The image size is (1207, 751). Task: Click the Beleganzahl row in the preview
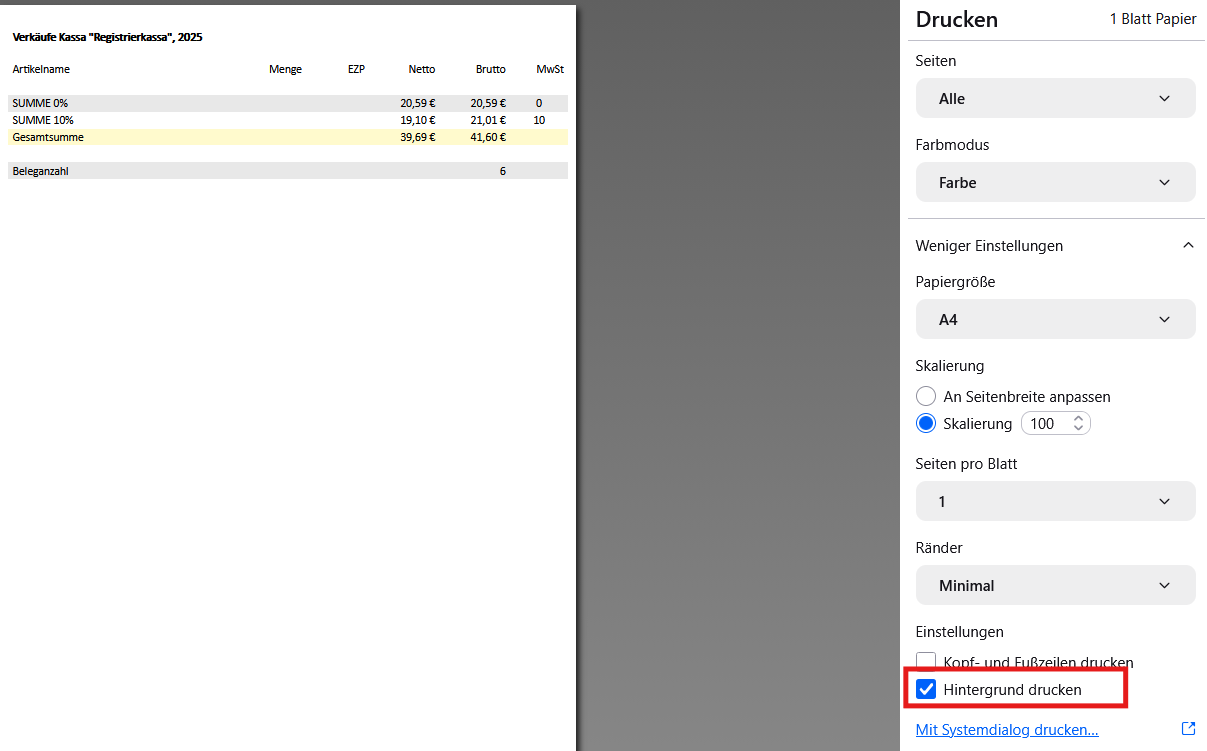point(287,171)
